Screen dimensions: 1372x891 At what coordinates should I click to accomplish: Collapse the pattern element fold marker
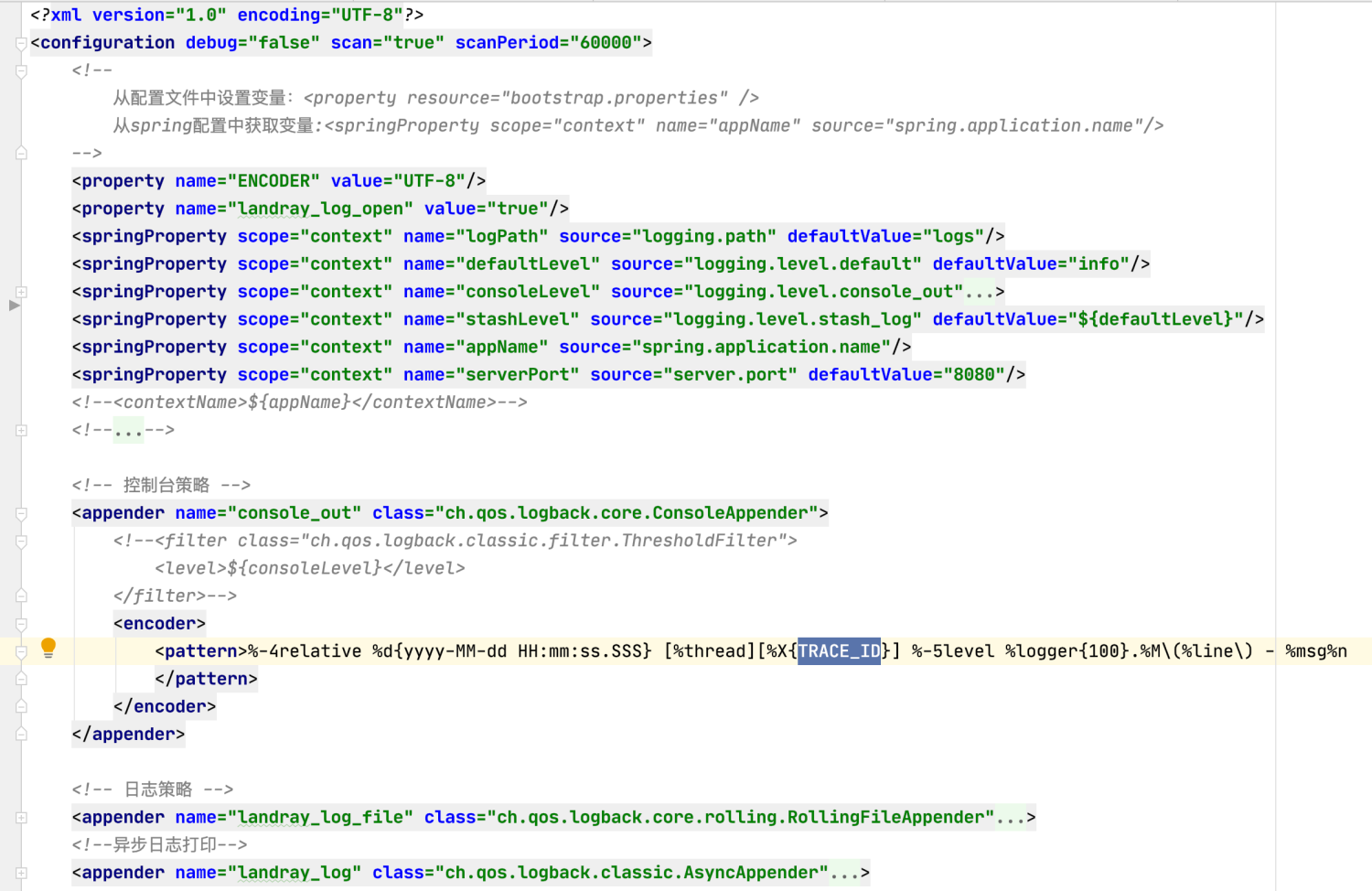coord(21,651)
